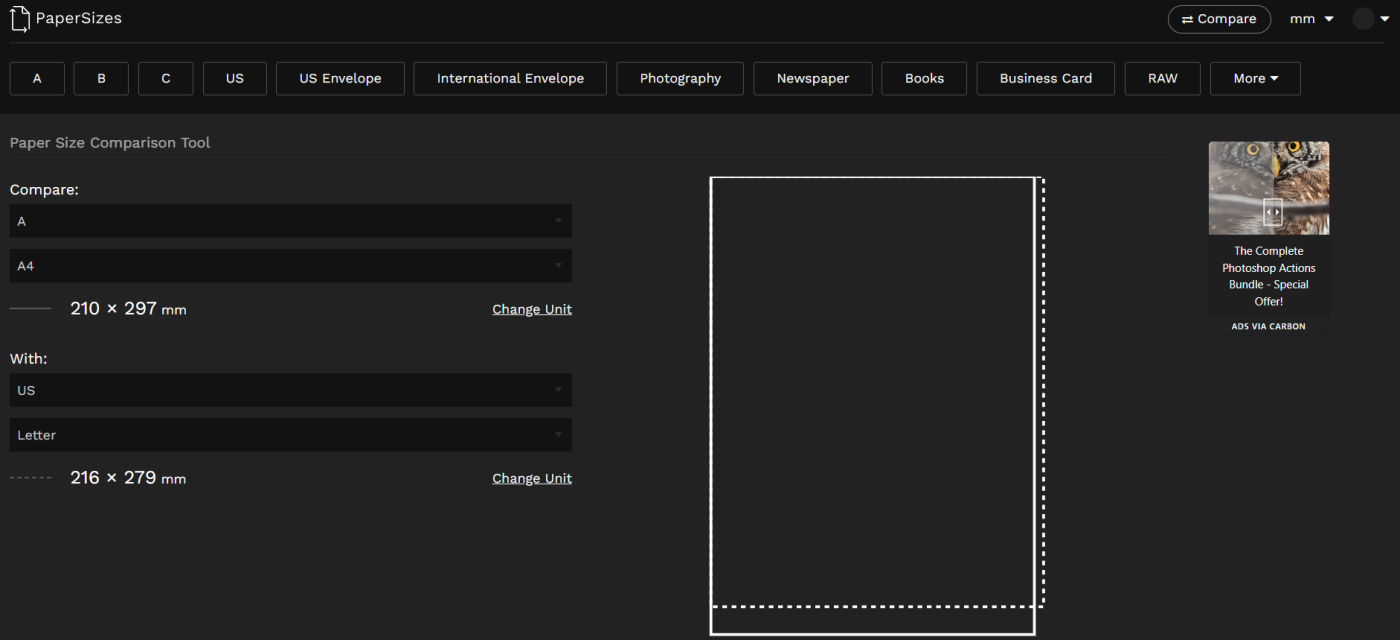Screen dimensions: 1400x640
Task: Open RAW paper sizes
Action: (x=1162, y=78)
